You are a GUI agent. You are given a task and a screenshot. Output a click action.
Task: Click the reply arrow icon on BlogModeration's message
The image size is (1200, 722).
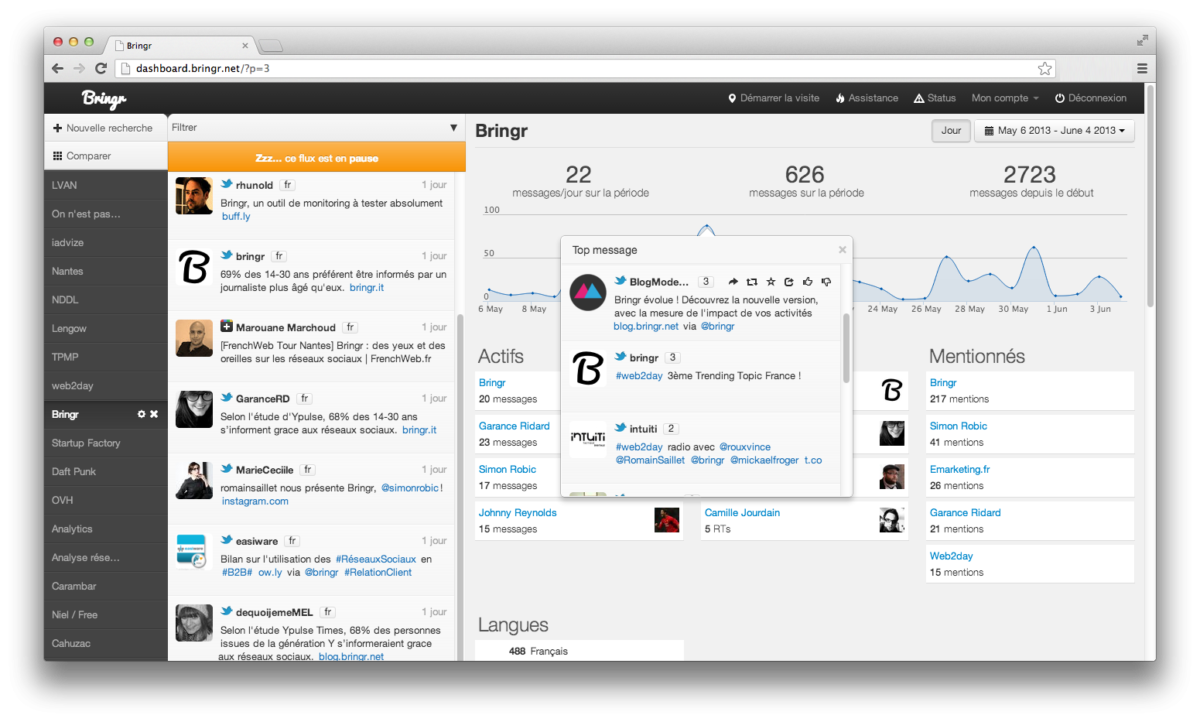tap(733, 282)
